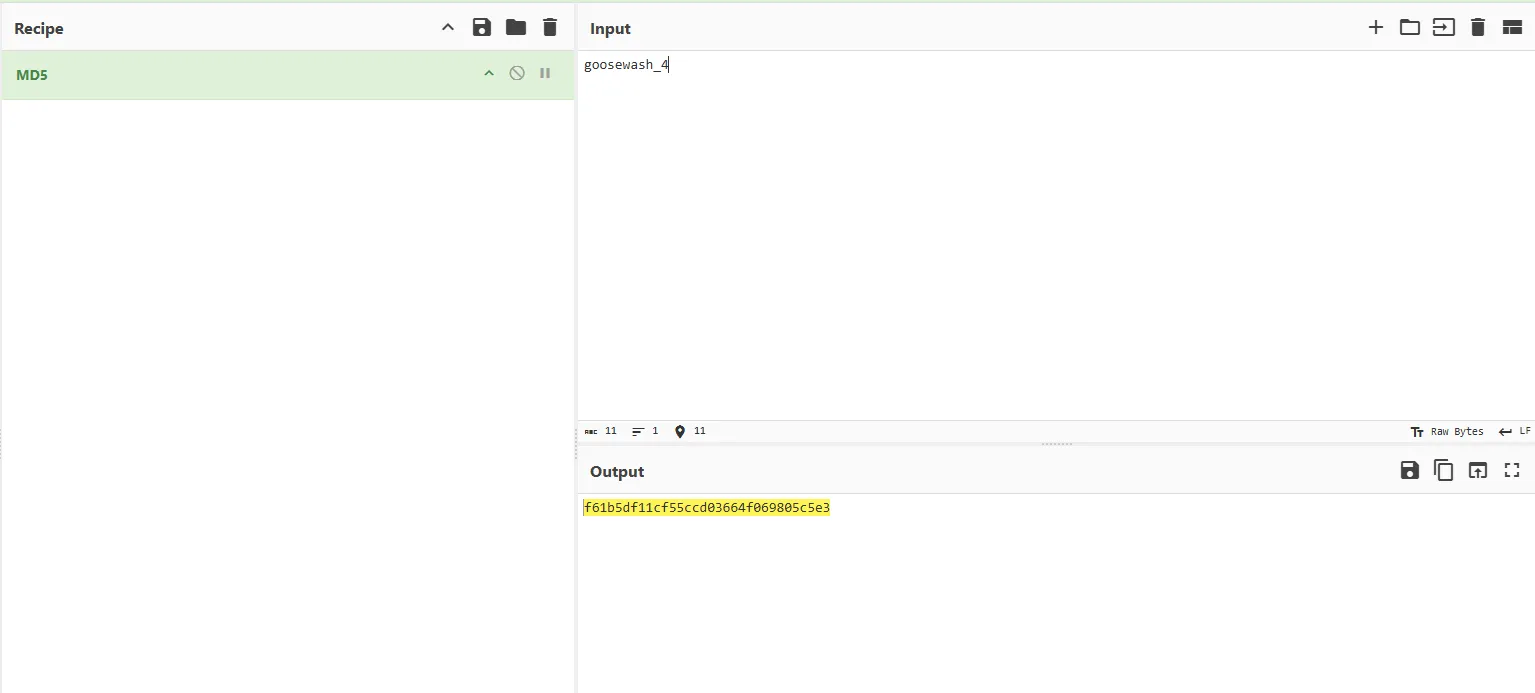This screenshot has width=1535, height=693.
Task: Reset the input pane layout
Action: (1512, 28)
